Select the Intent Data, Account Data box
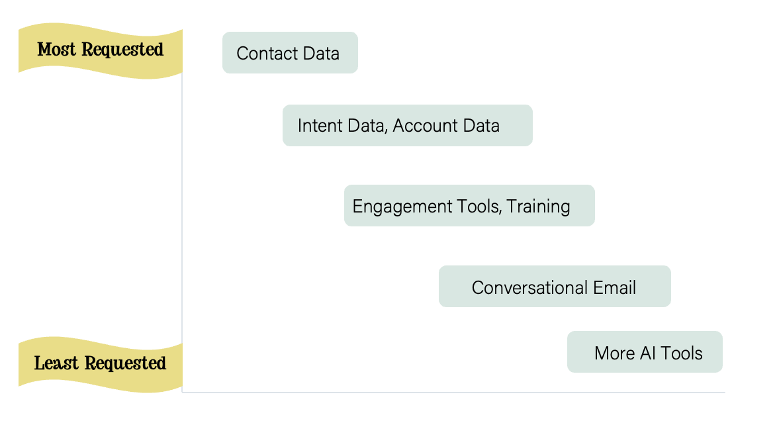 pos(407,125)
